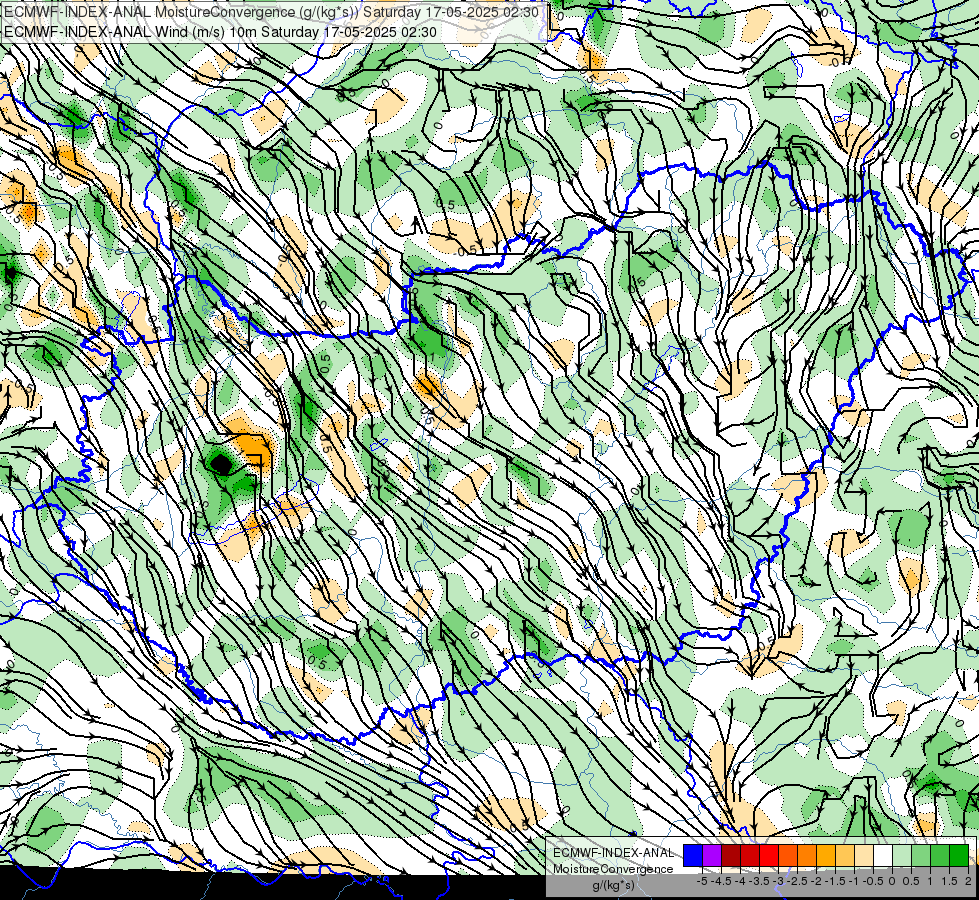Click the MoistureConvergence title line at top
The width and height of the screenshot is (979, 900).
coord(272,12)
